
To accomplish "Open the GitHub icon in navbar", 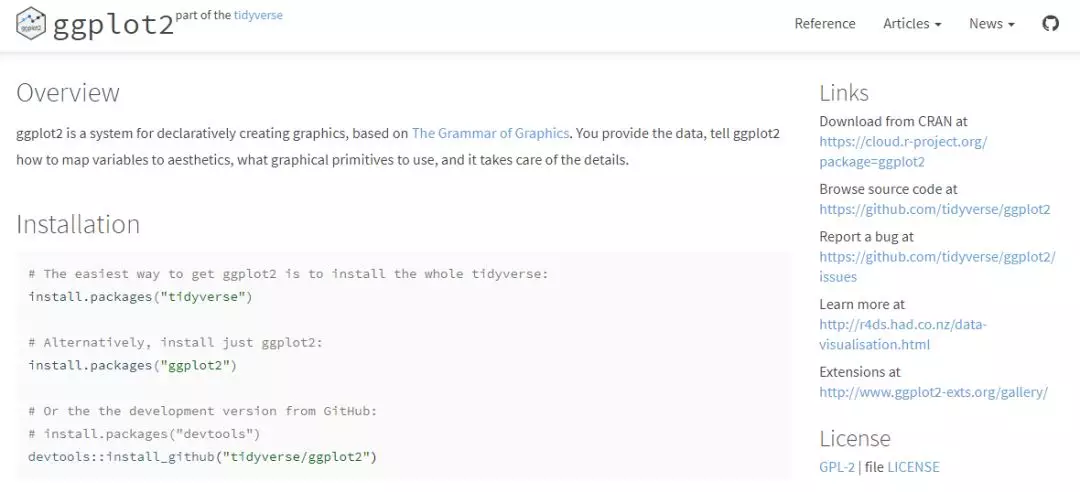I will pos(1050,23).
